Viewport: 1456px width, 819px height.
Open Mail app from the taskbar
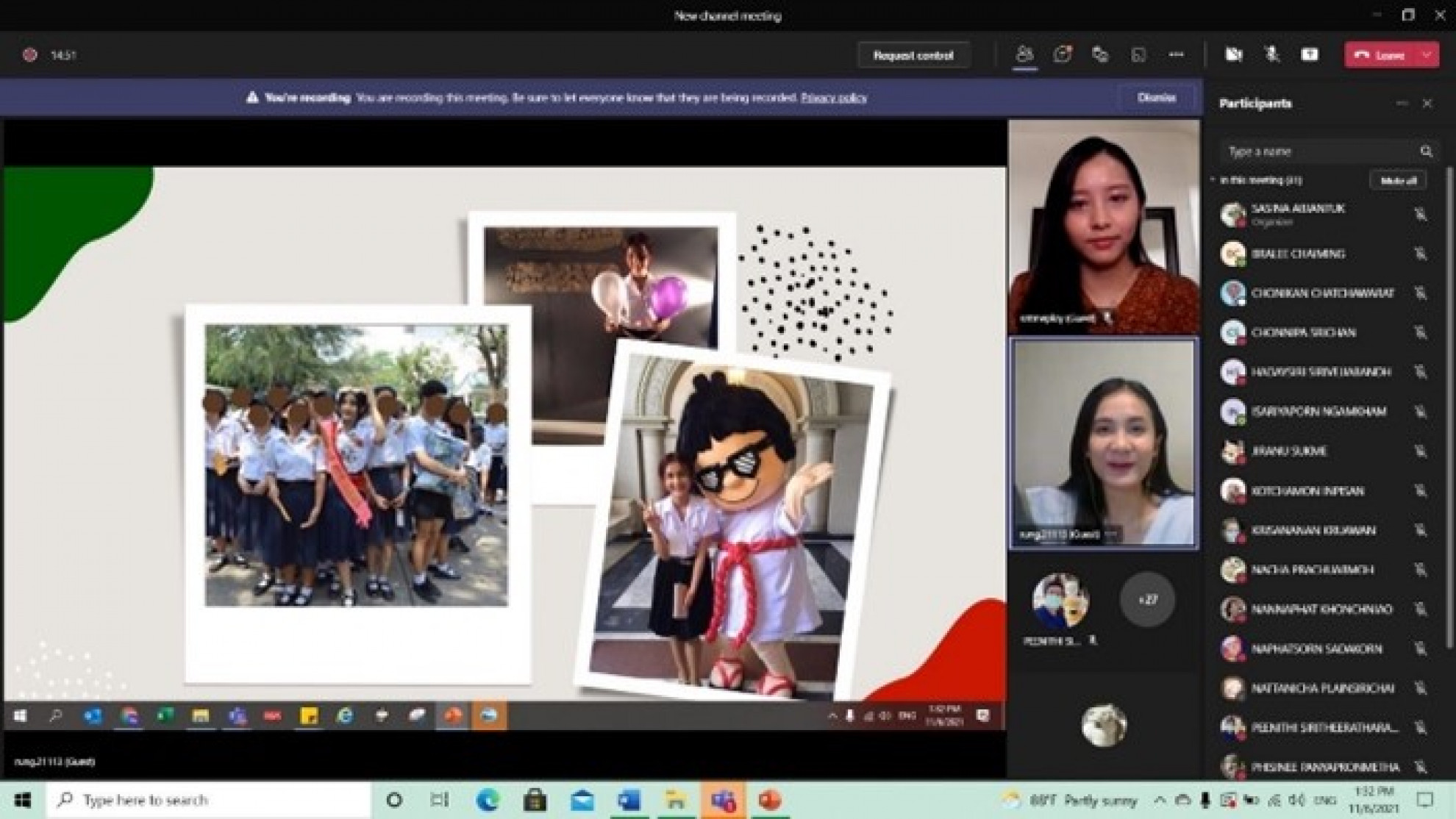pos(582,800)
